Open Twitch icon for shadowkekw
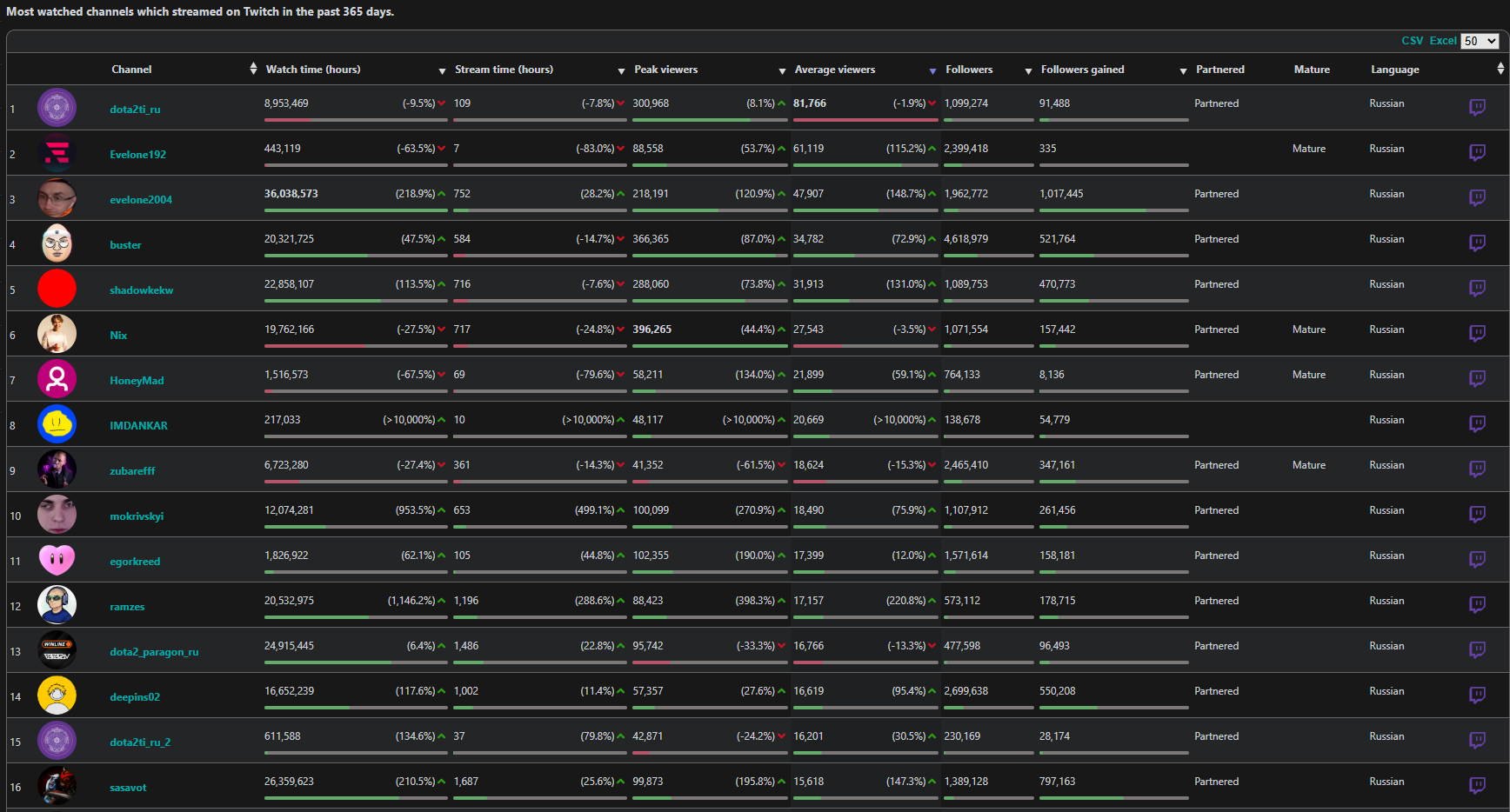The height and width of the screenshot is (812, 1510). pos(1477,288)
